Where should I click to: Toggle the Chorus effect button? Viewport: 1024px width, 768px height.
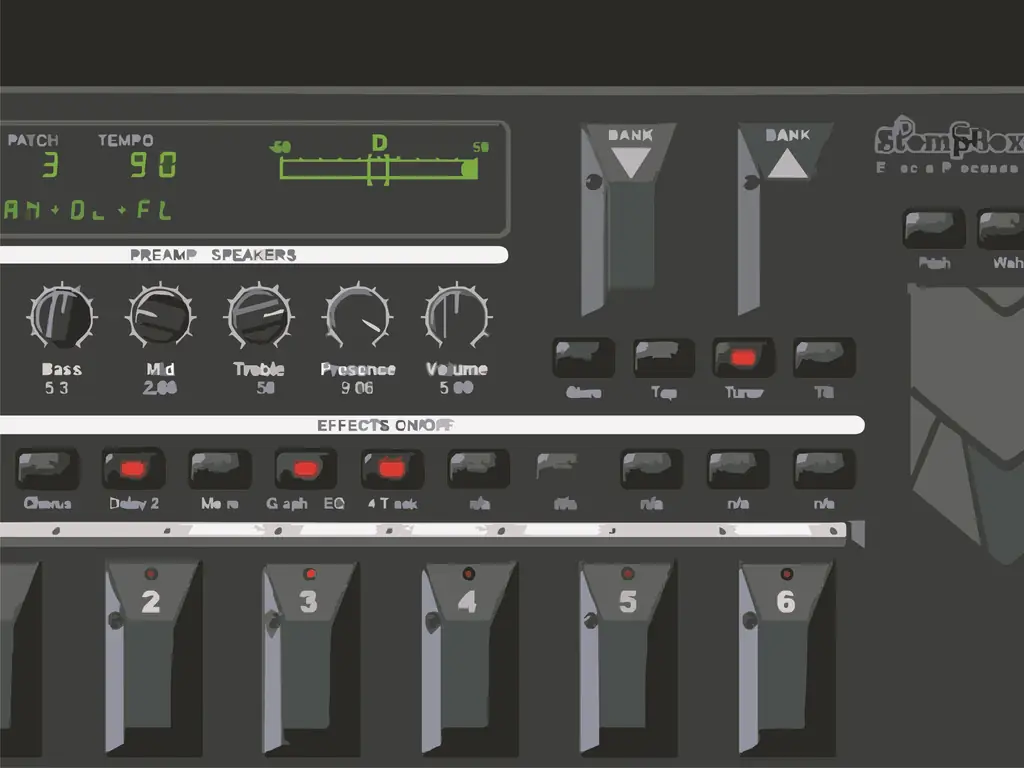point(47,468)
